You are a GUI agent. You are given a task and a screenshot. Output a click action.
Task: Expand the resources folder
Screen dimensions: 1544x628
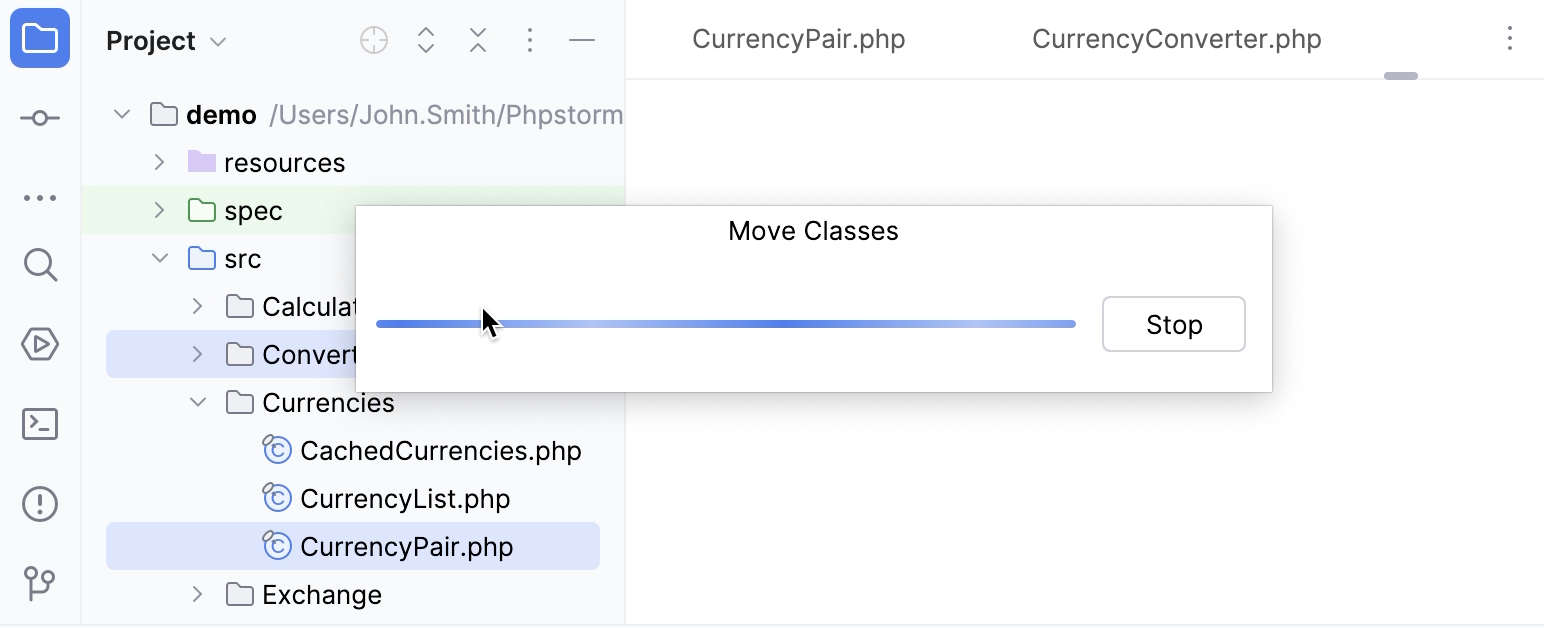tap(159, 162)
